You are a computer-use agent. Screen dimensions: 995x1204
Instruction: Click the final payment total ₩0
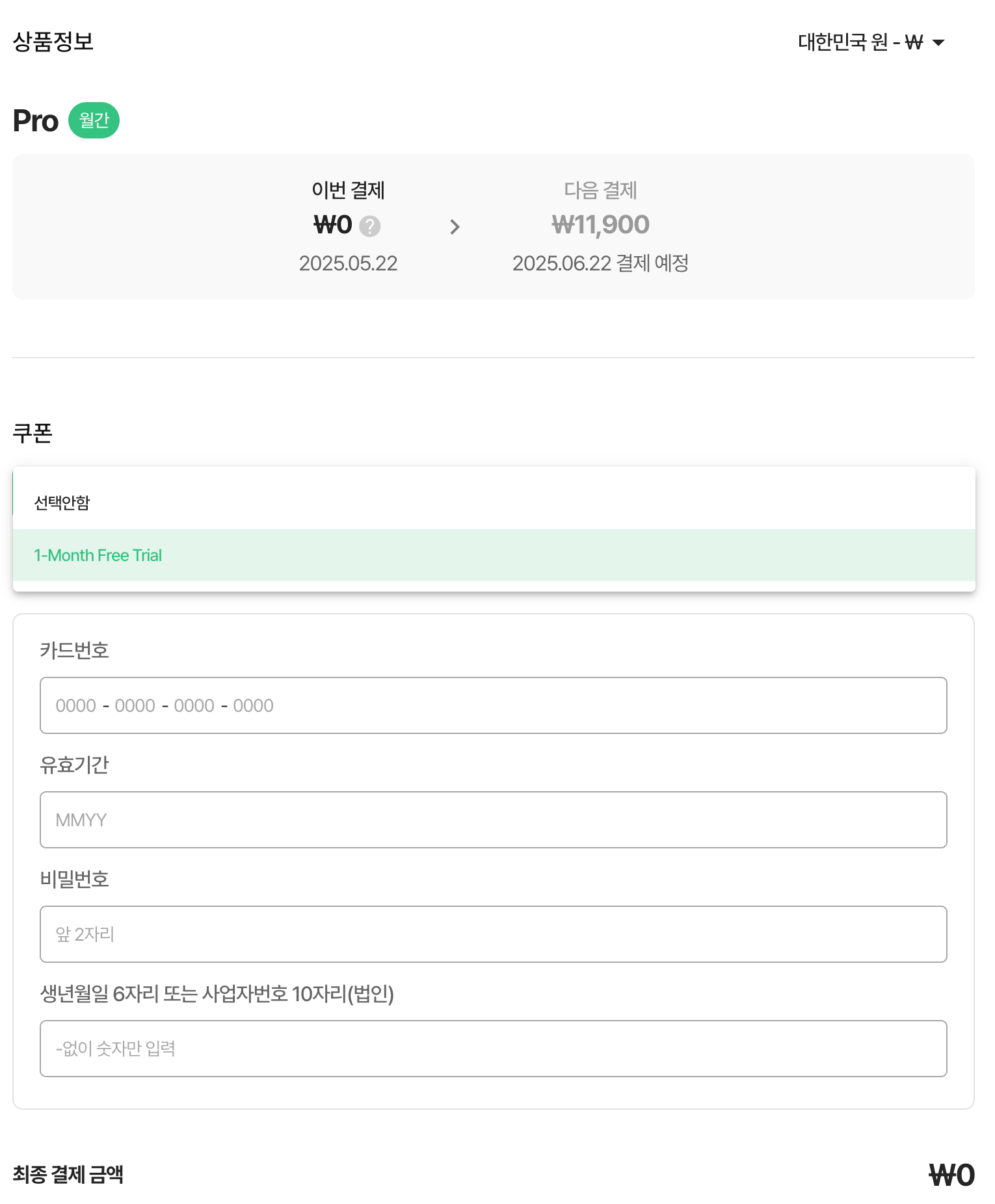pyautogui.click(x=951, y=1175)
